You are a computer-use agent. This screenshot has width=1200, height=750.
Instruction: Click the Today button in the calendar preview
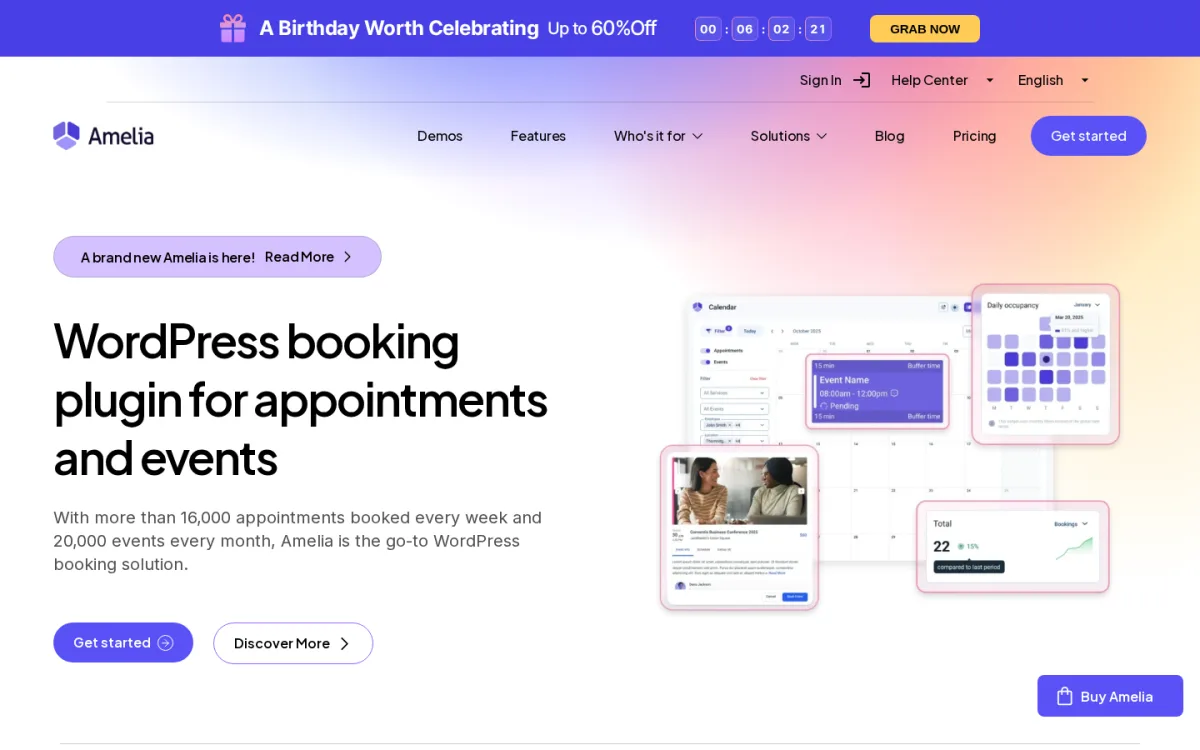(750, 331)
